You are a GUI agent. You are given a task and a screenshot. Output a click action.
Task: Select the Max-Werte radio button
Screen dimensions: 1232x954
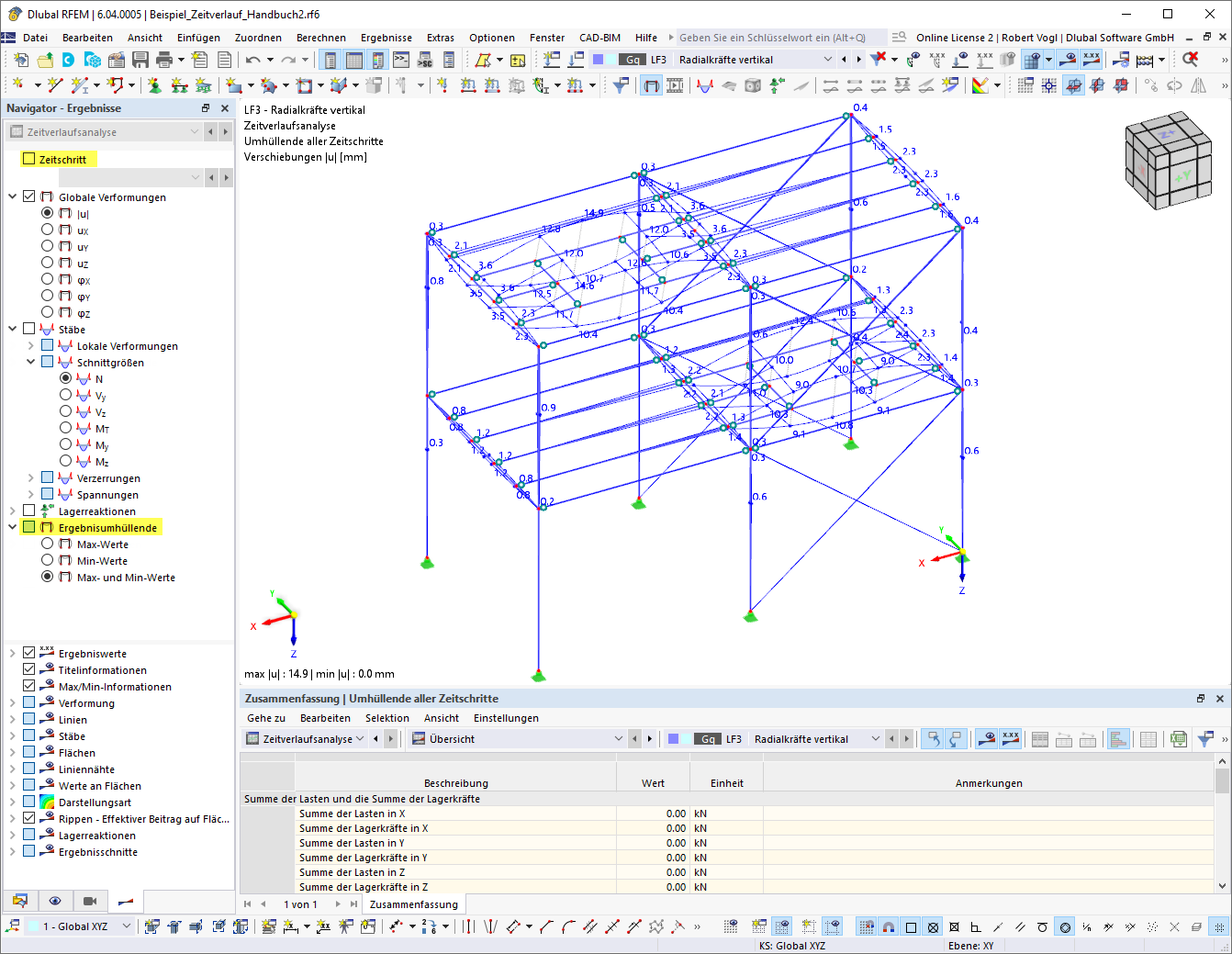pyautogui.click(x=47, y=544)
